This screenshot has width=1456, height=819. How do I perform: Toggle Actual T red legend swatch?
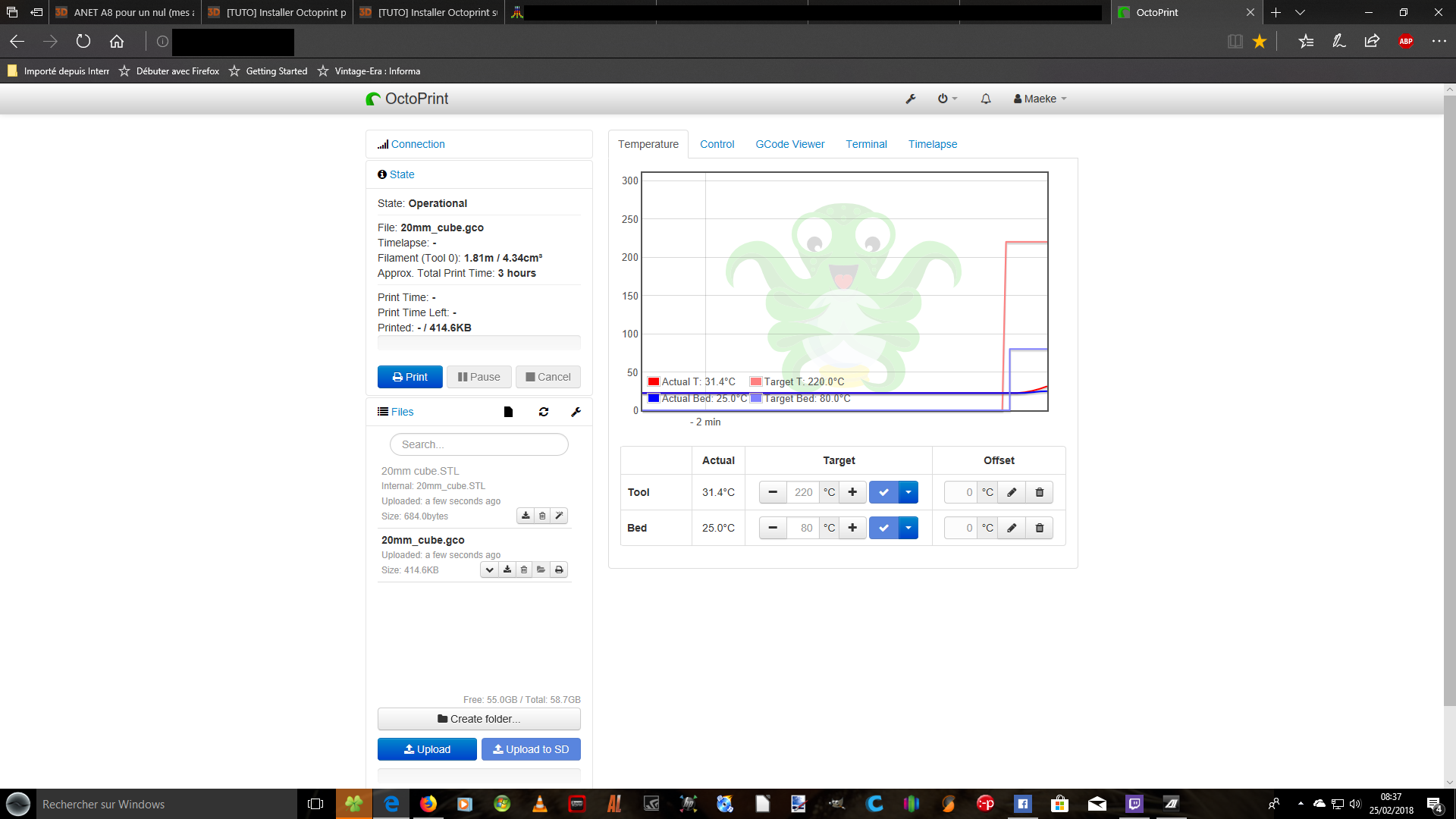pyautogui.click(x=654, y=381)
